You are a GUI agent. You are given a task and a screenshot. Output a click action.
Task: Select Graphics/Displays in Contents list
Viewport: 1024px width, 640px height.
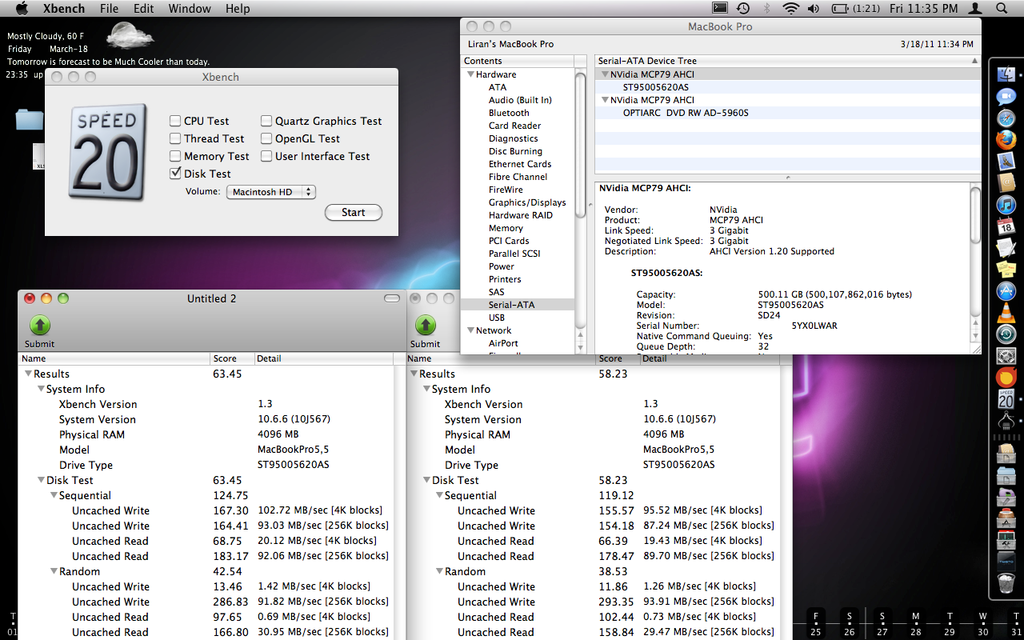[527, 202]
